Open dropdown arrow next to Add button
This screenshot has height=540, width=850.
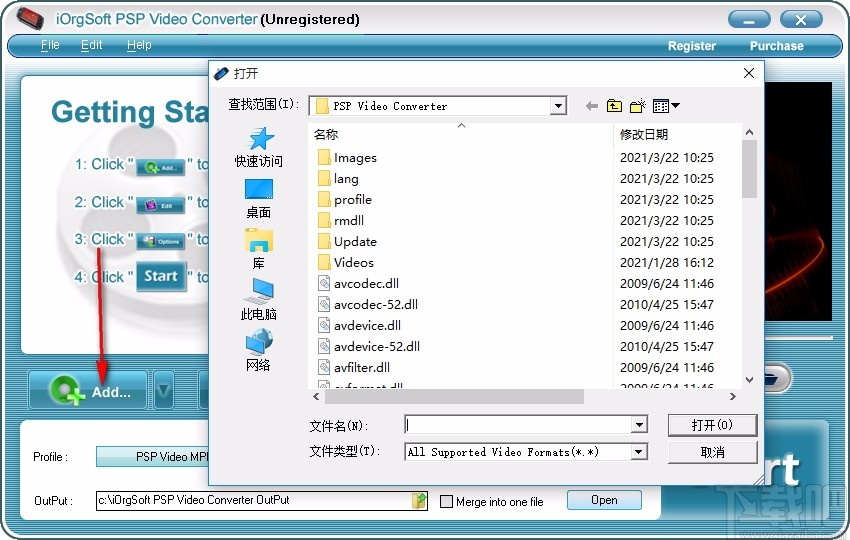164,390
